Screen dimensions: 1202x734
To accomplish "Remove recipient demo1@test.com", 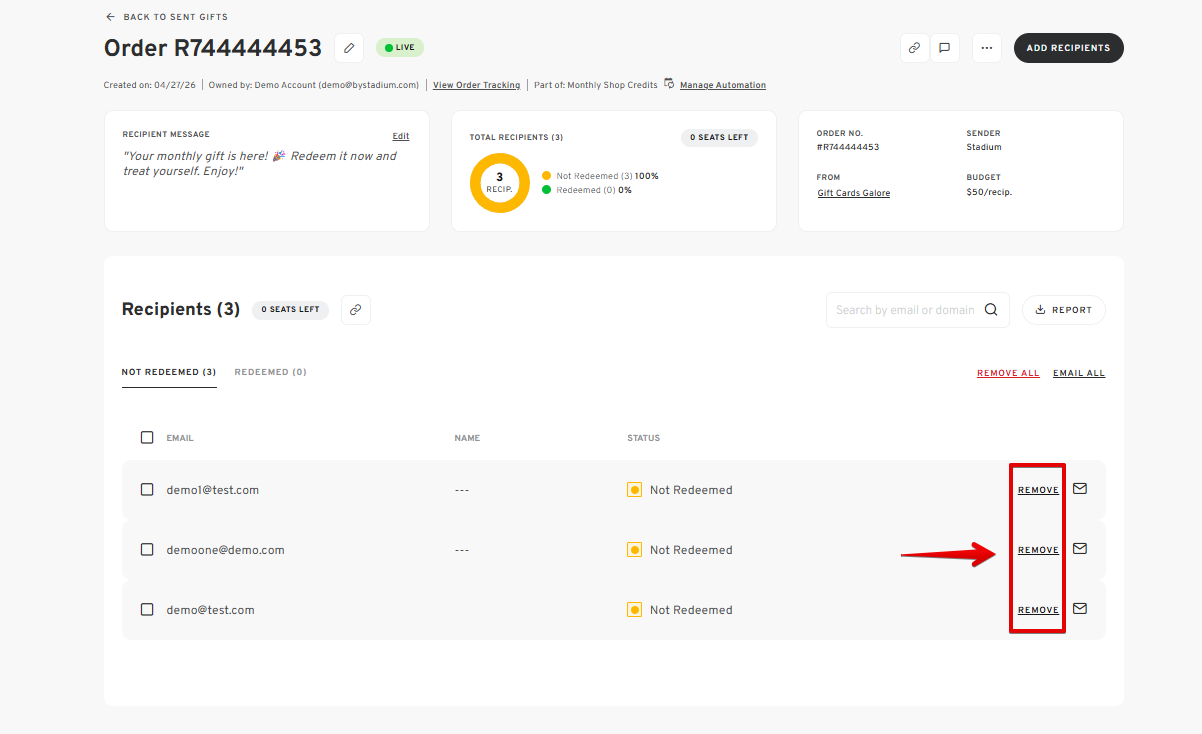I will point(1038,490).
